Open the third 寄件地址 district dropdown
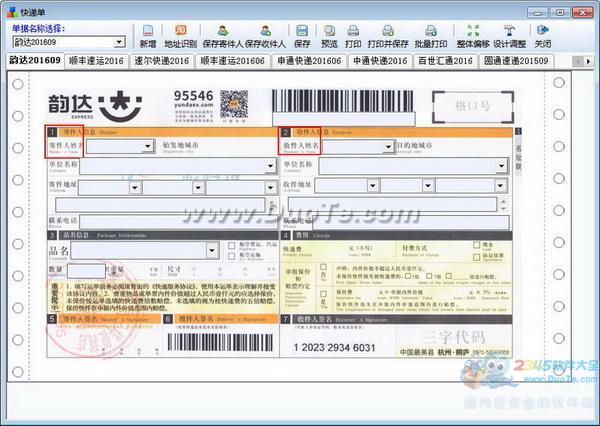The image size is (600, 426). (271, 188)
